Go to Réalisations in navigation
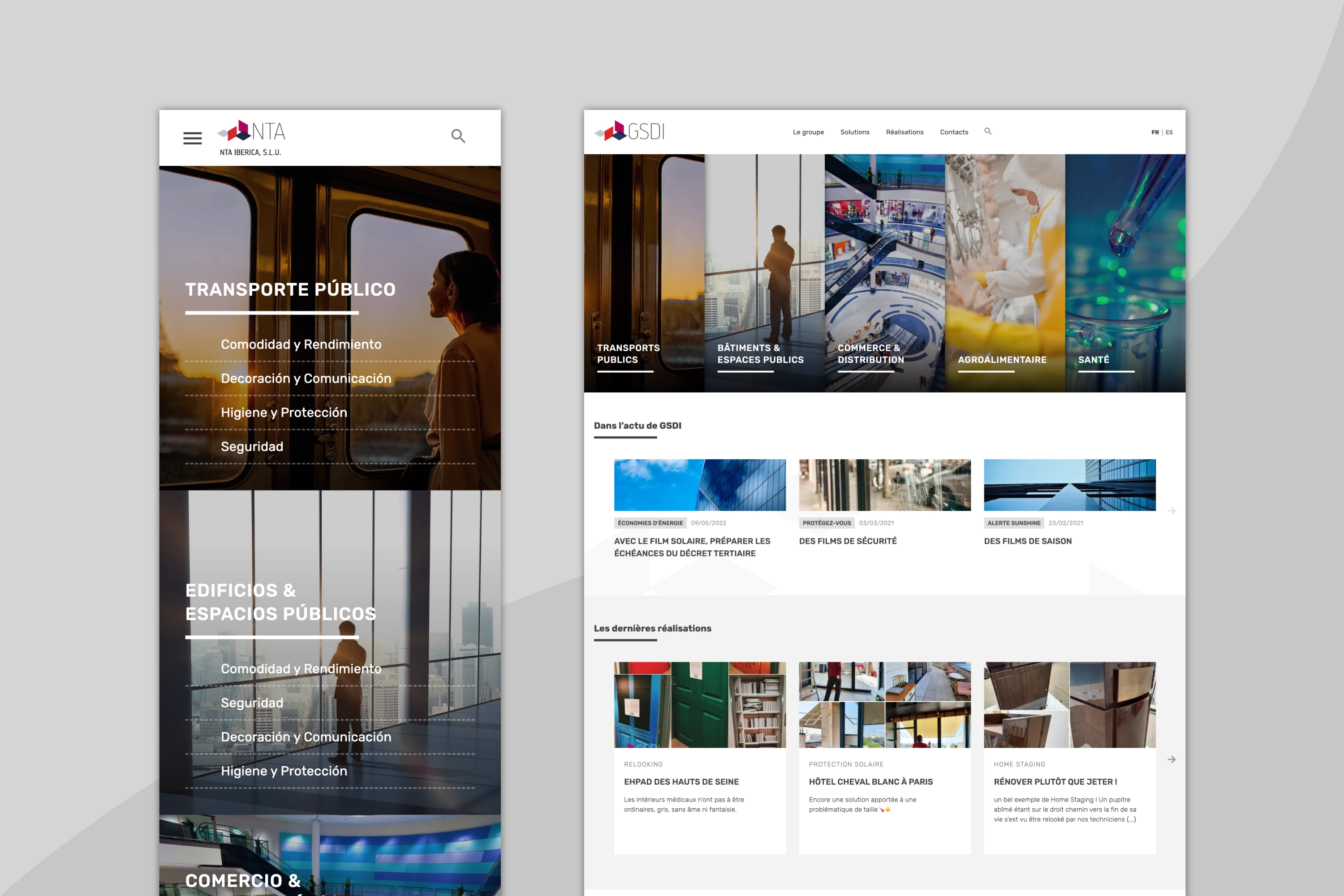The height and width of the screenshot is (896, 1344). 905,132
